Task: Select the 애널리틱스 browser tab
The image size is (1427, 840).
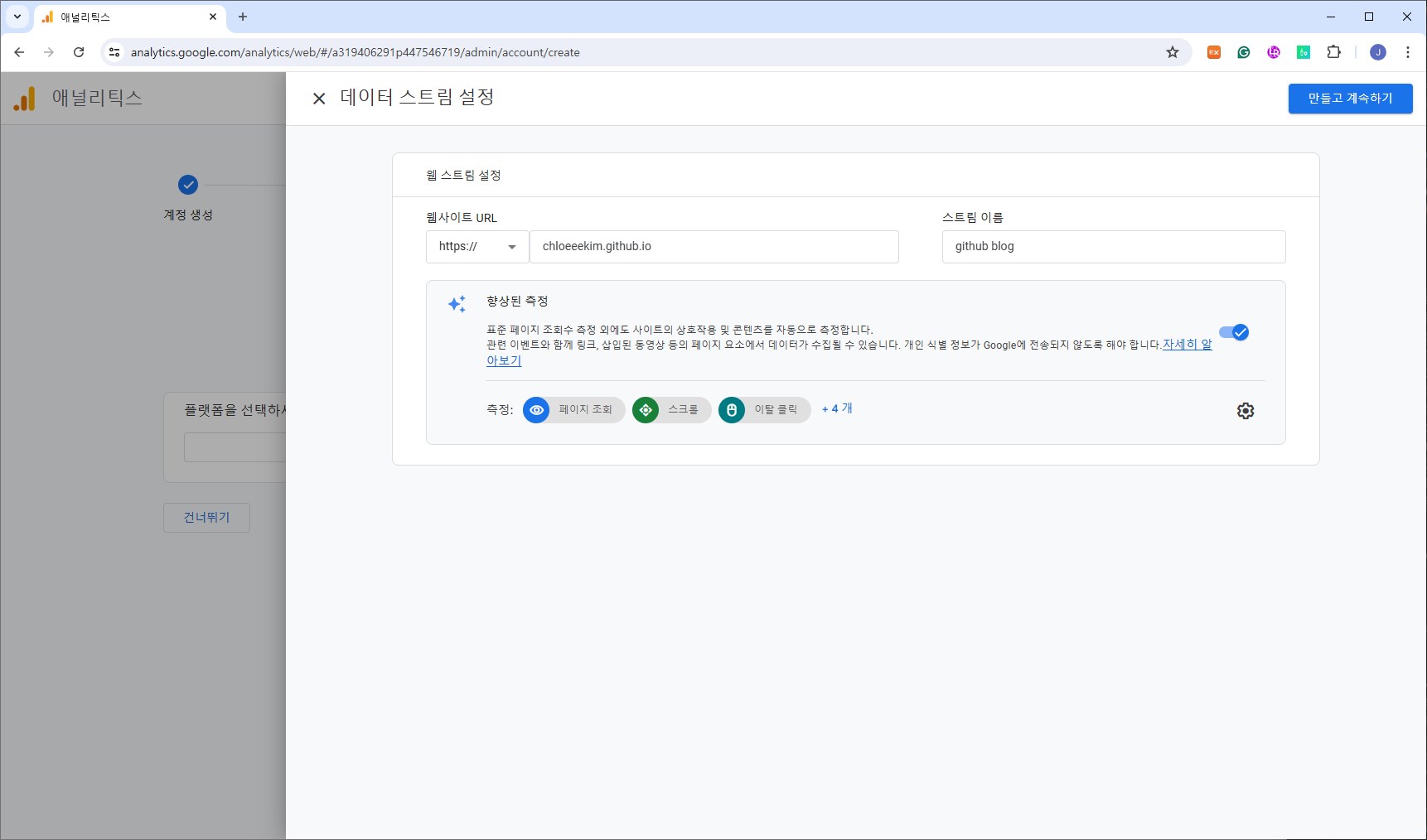Action: pos(130,17)
